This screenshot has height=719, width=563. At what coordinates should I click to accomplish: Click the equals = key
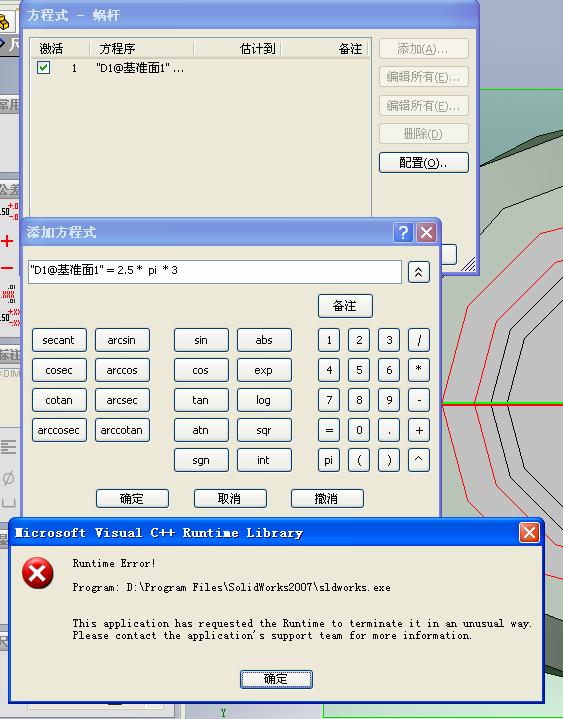(x=329, y=430)
